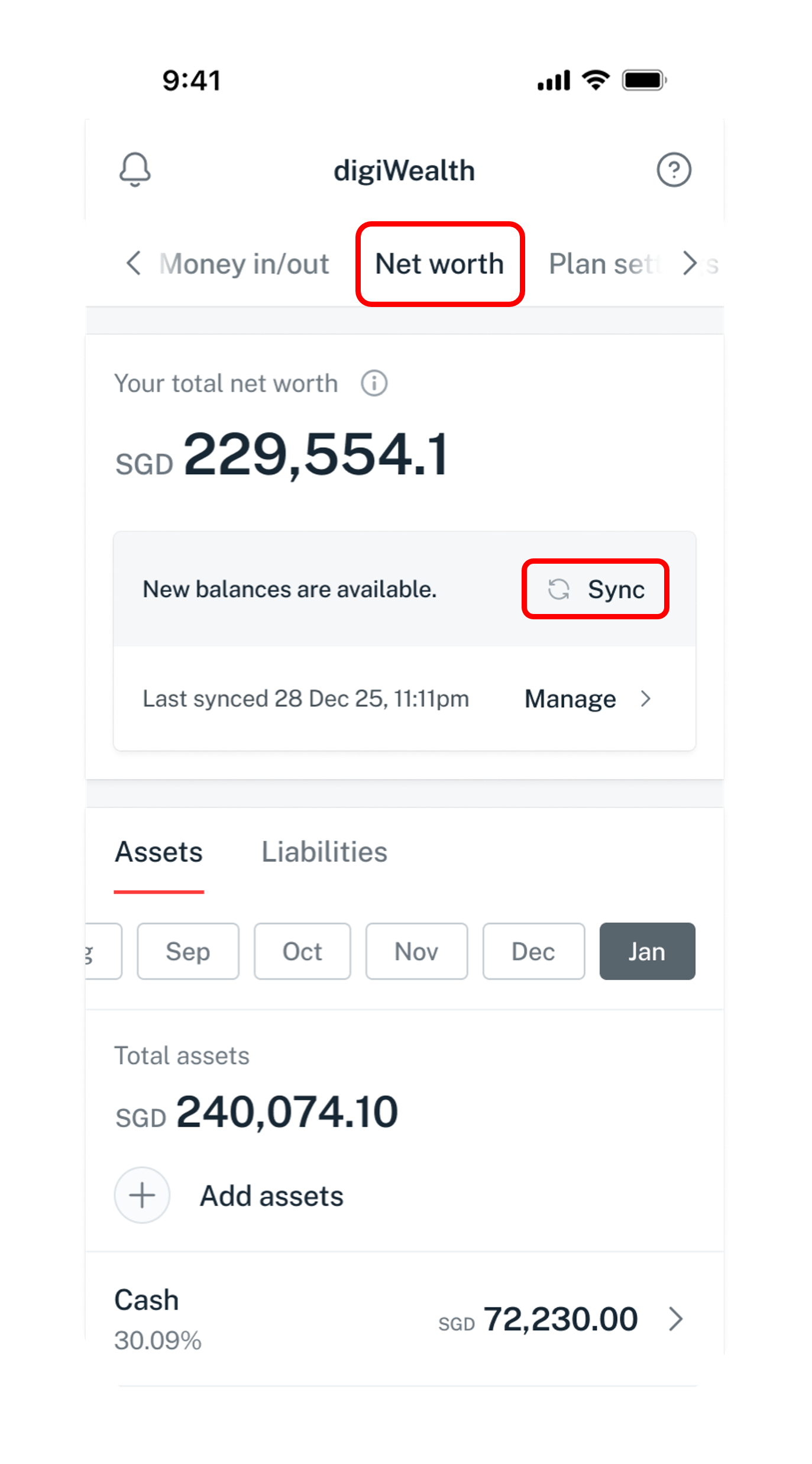Tap Your total net worth label

tap(226, 383)
